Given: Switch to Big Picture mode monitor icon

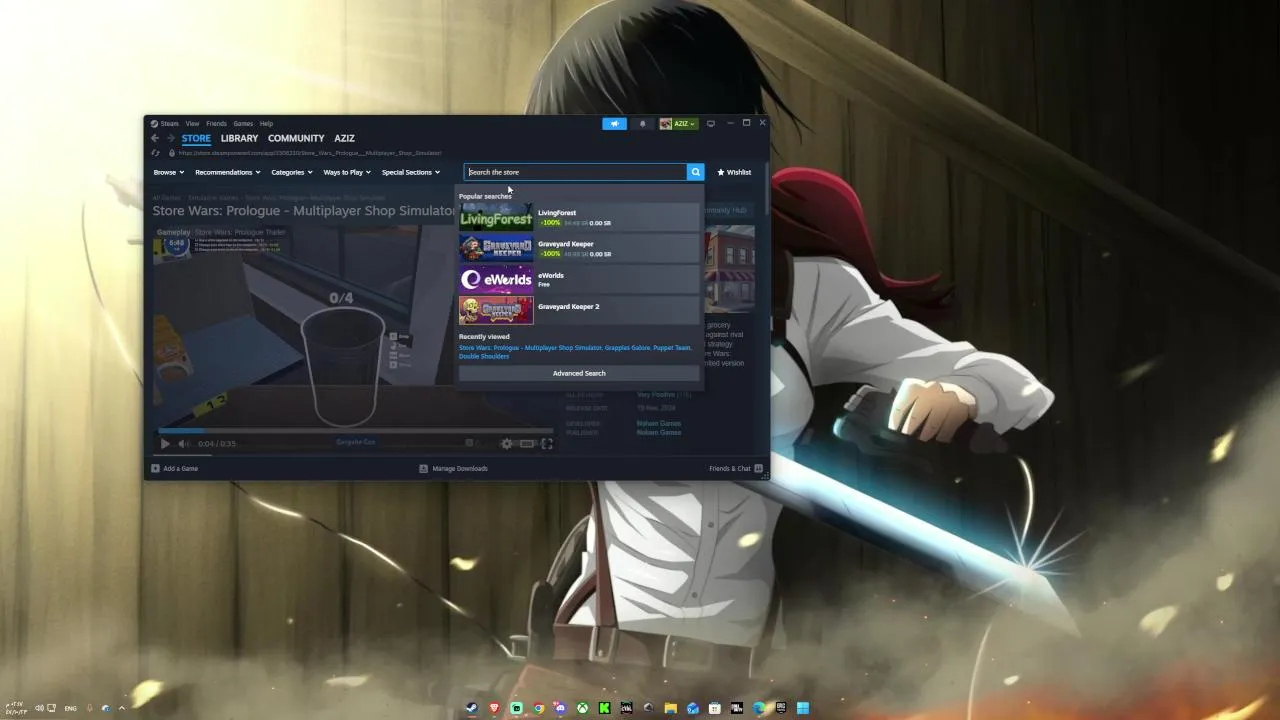Looking at the screenshot, I should [x=711, y=124].
